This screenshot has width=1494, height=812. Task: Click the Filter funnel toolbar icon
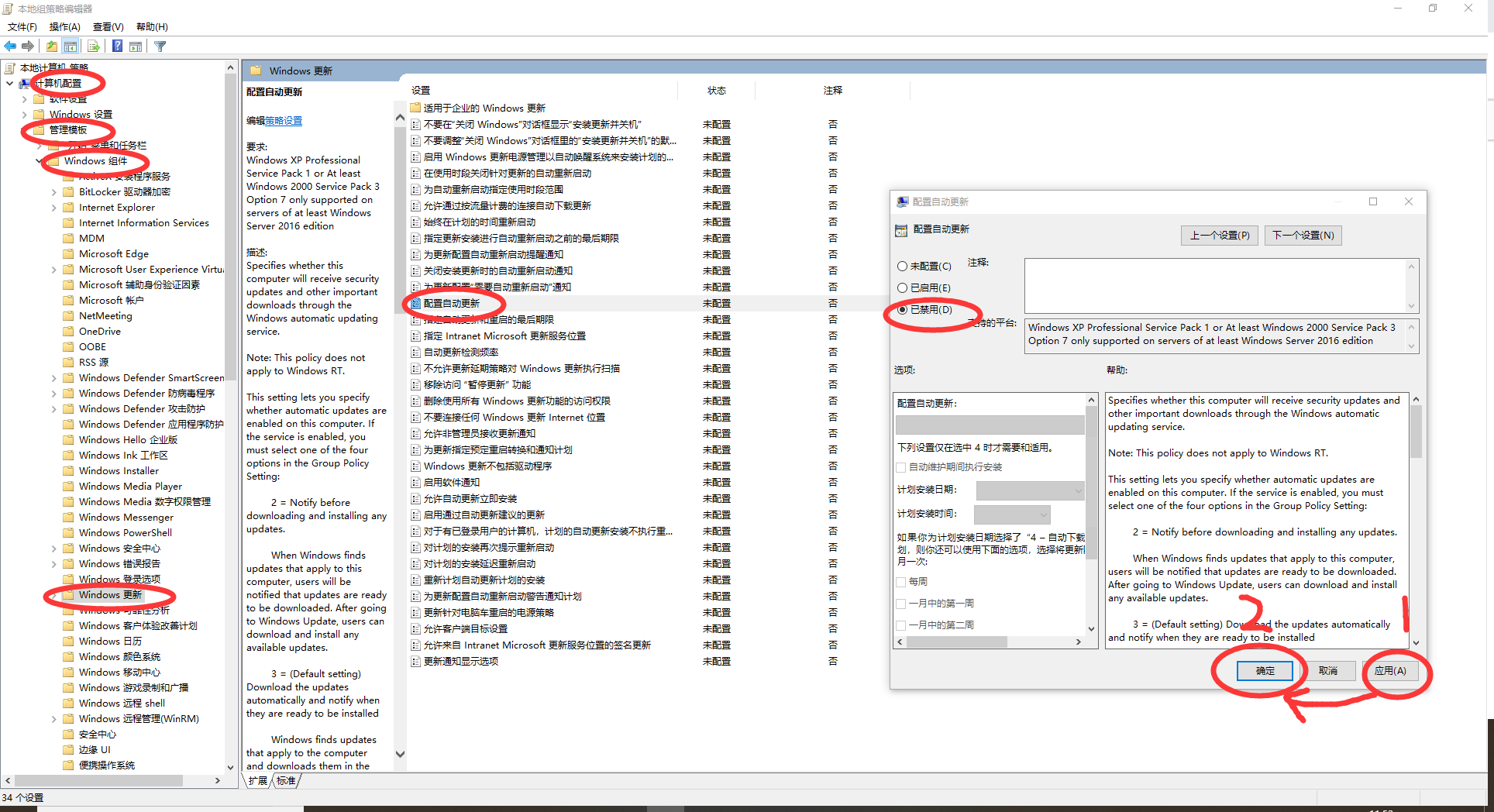160,46
